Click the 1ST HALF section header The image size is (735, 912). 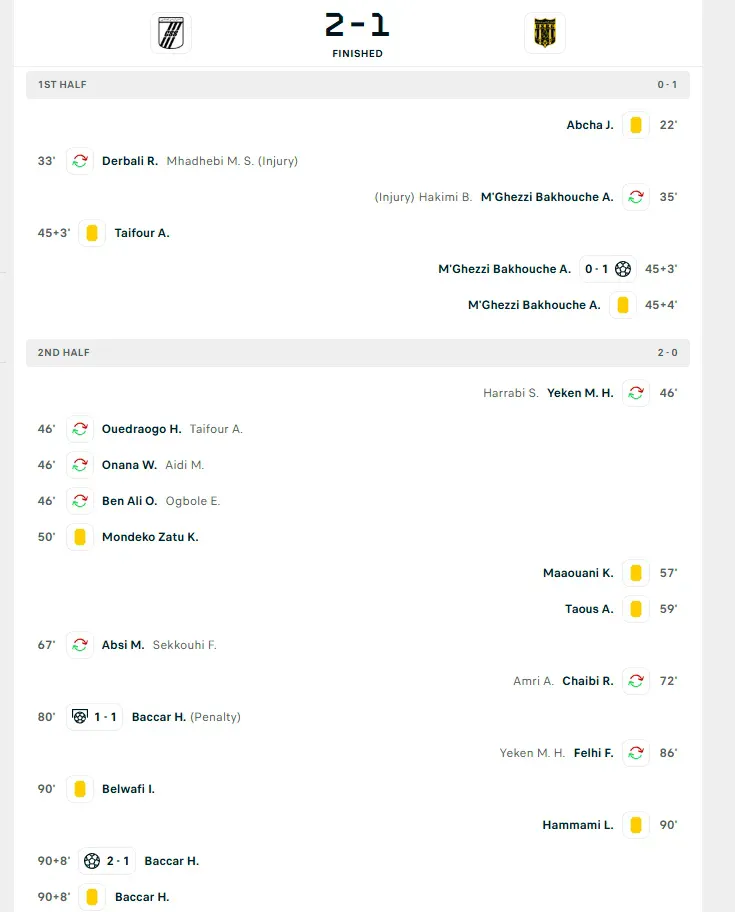click(x=358, y=85)
